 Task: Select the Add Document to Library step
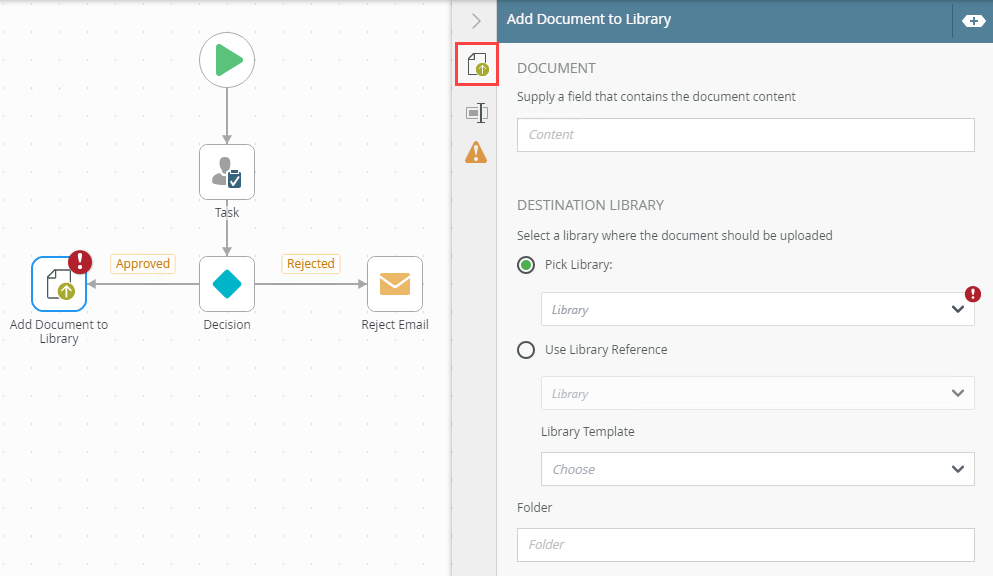[x=59, y=285]
